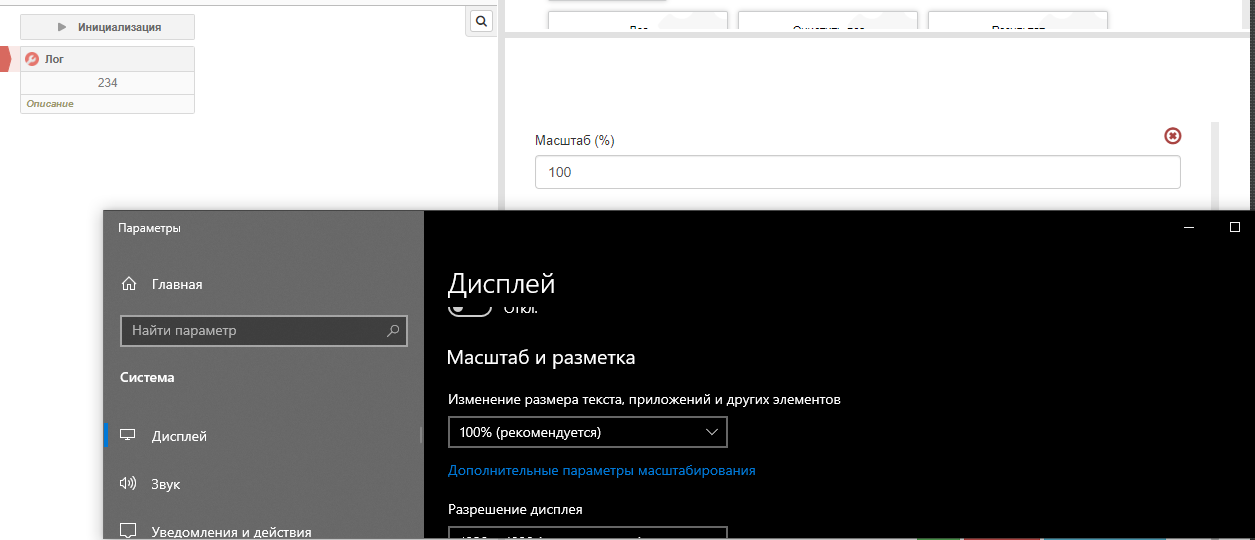This screenshot has width=1255, height=540.
Task: Toggle the Откл. switch above Масштаб и разметка
Action: click(470, 310)
